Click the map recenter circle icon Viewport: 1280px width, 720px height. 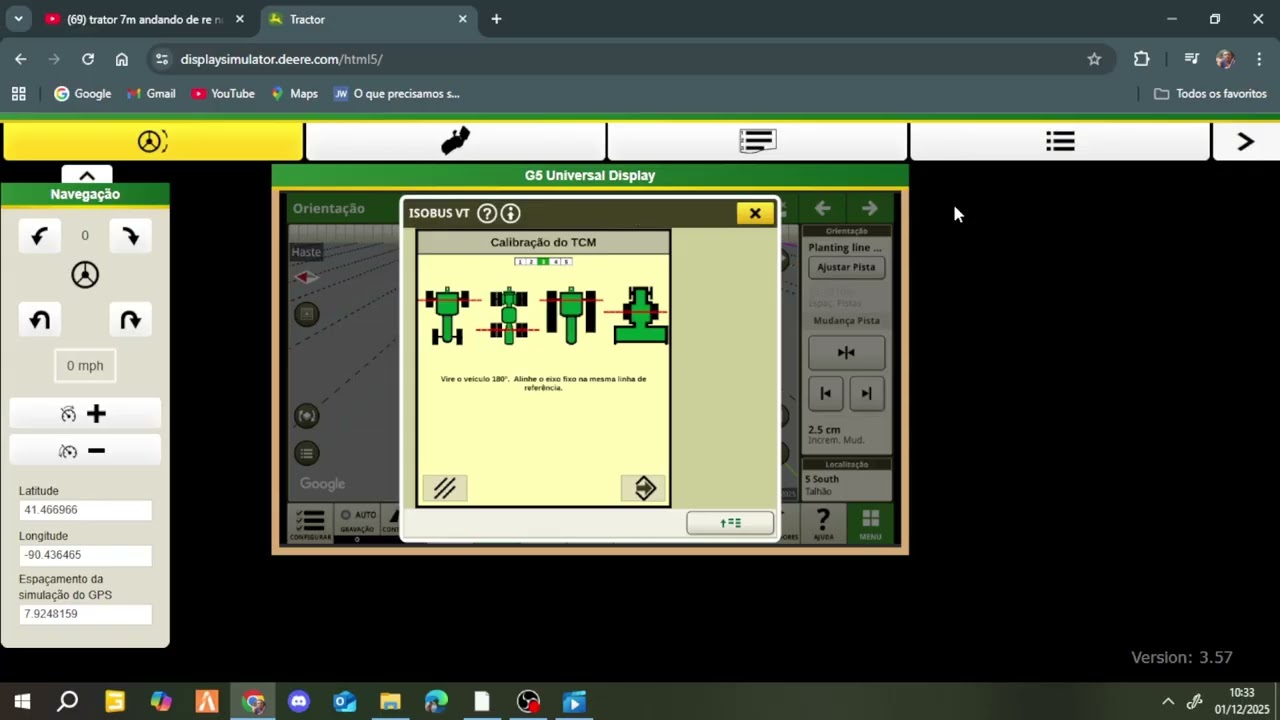tap(307, 416)
